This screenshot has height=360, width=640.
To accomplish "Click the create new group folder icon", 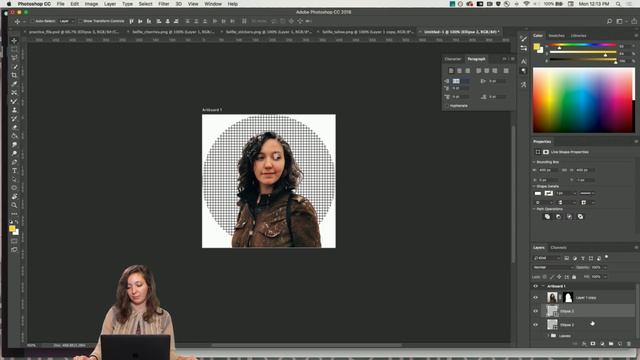I will pyautogui.click(x=611, y=344).
